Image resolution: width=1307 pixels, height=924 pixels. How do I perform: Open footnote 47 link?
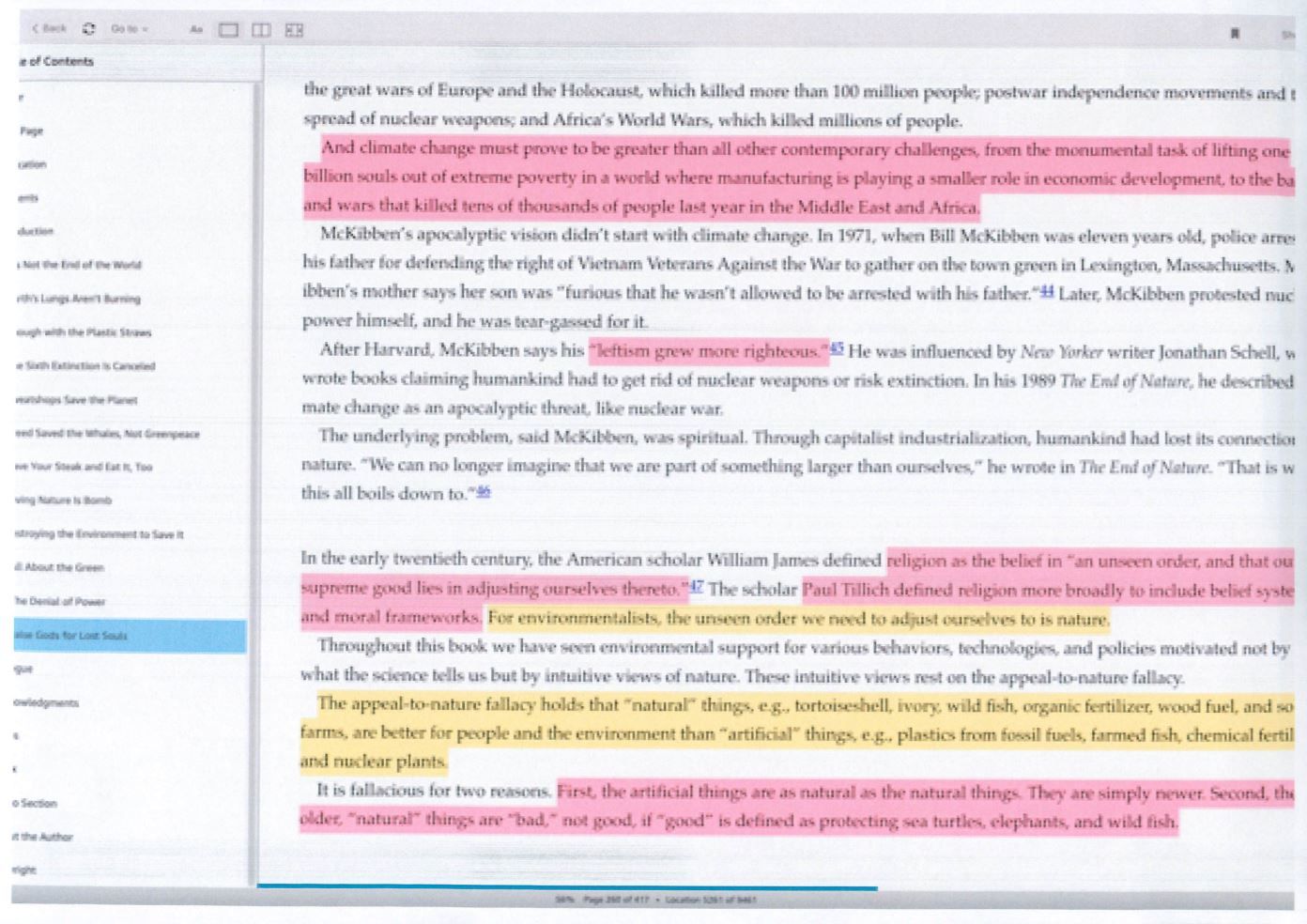point(696,588)
